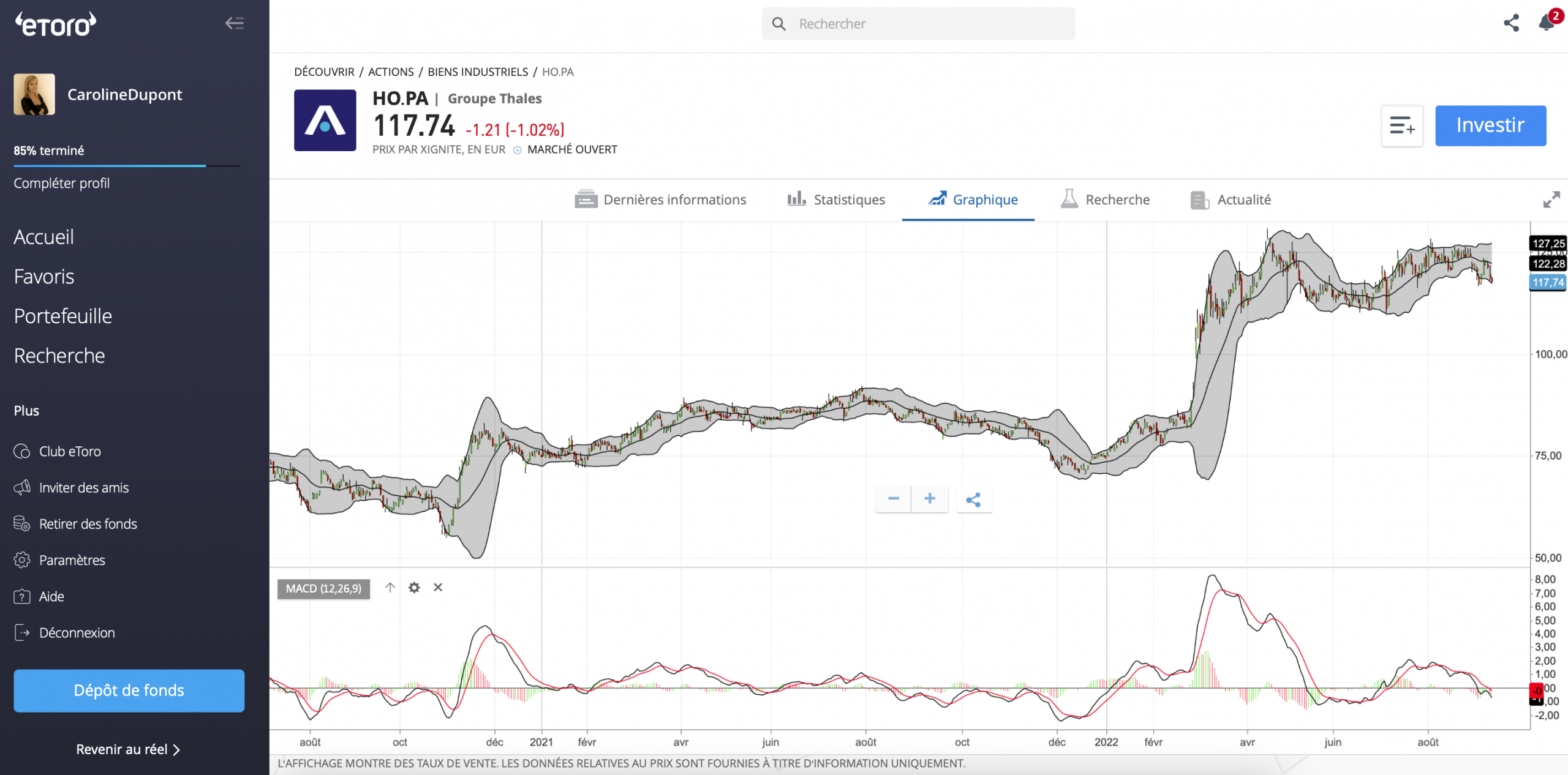Zoom in chart with plus button
This screenshot has width=1568, height=775.
pyautogui.click(x=930, y=499)
